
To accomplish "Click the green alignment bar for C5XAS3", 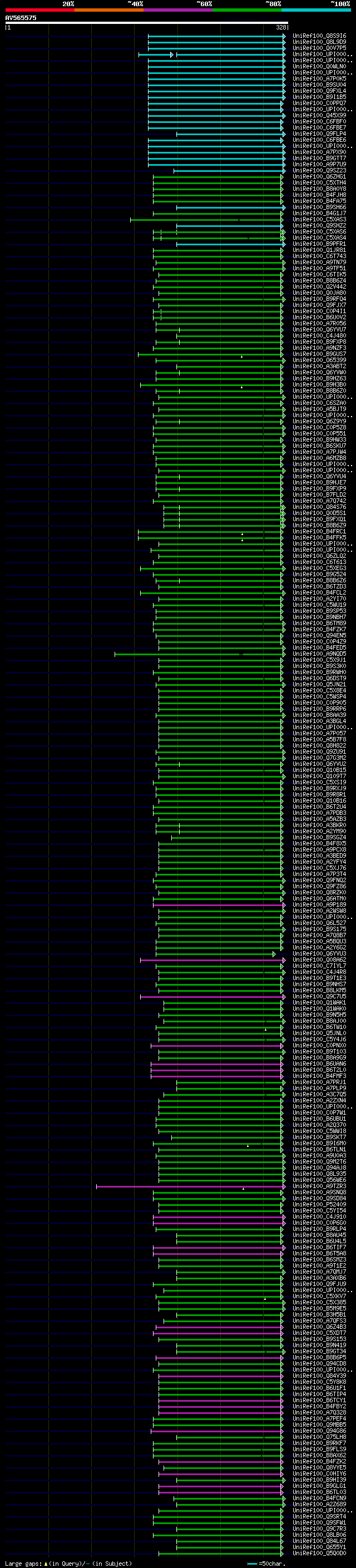I will [207, 220].
